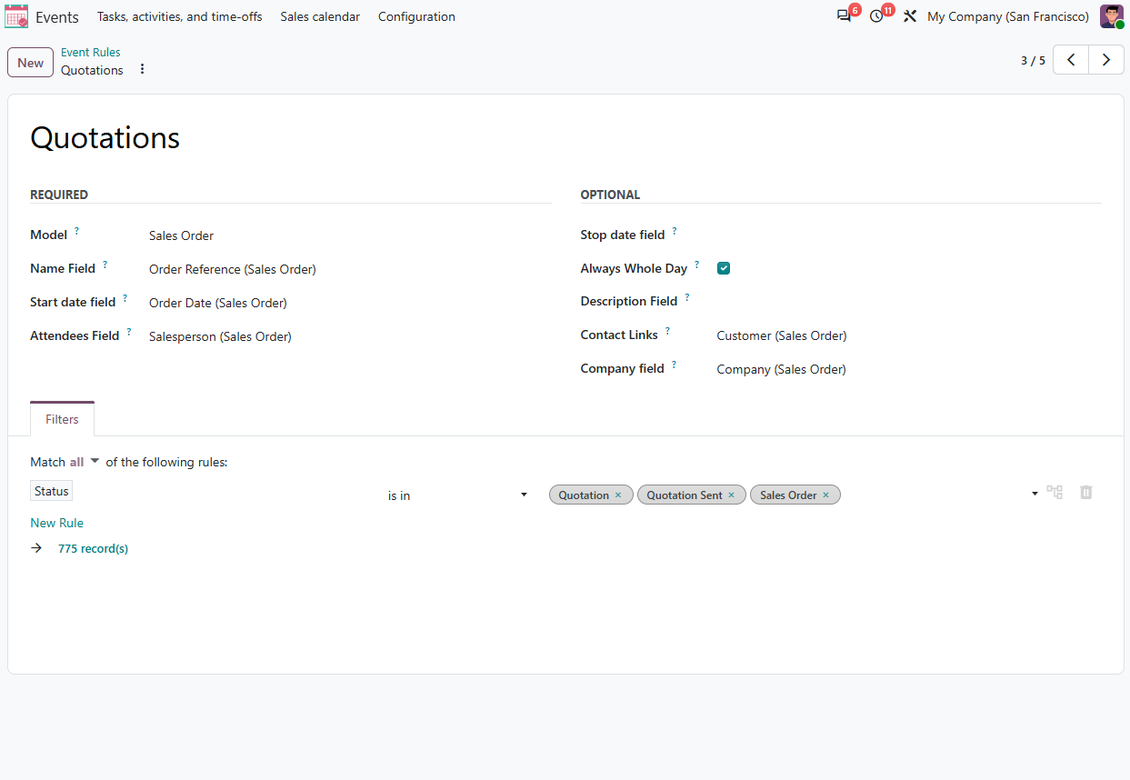
Task: Click the Quotations title field
Action: (105, 138)
